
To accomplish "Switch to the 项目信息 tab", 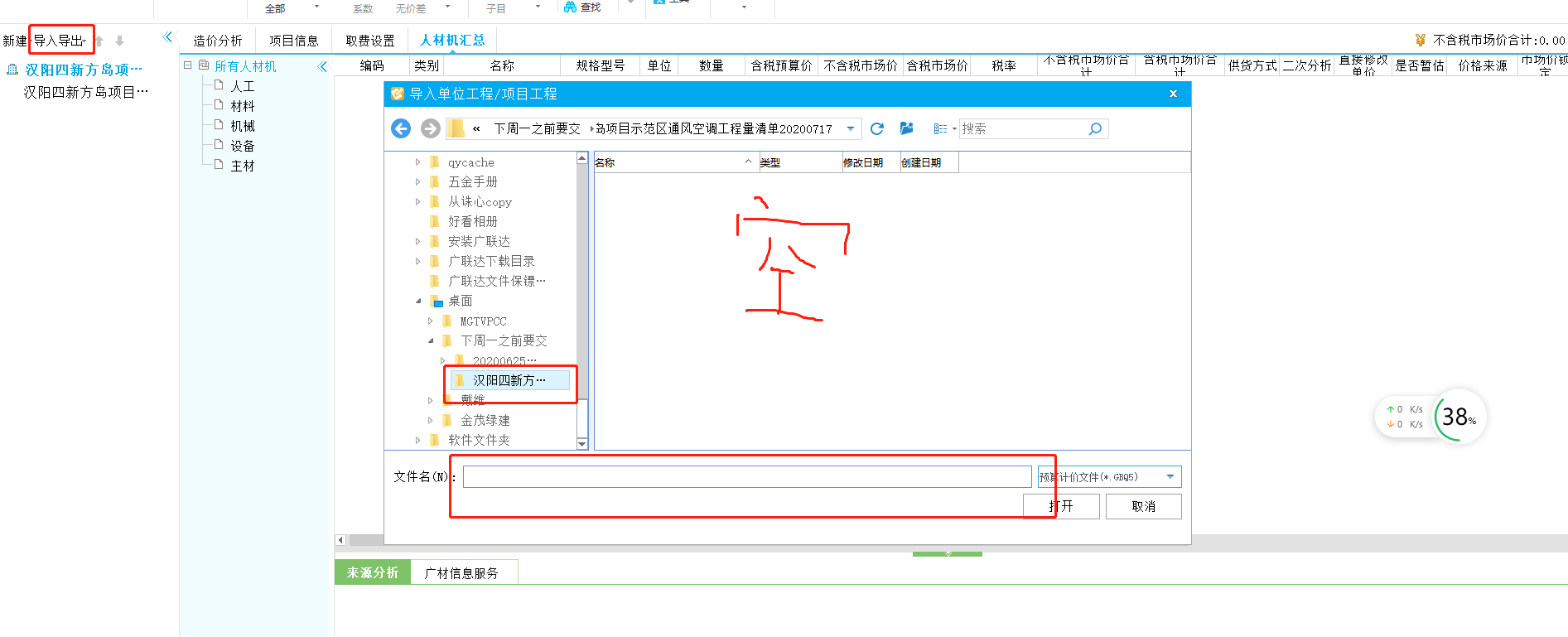I will (293, 41).
